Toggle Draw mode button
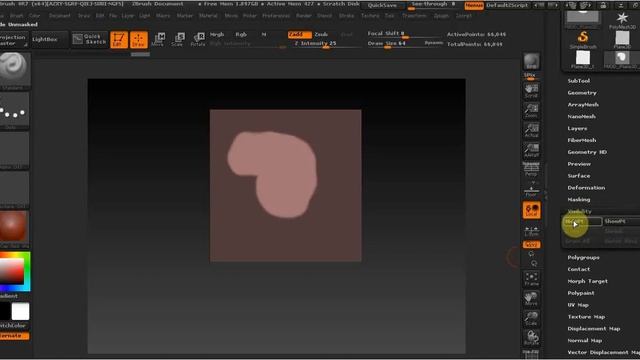The height and width of the screenshot is (360, 640). click(138, 40)
